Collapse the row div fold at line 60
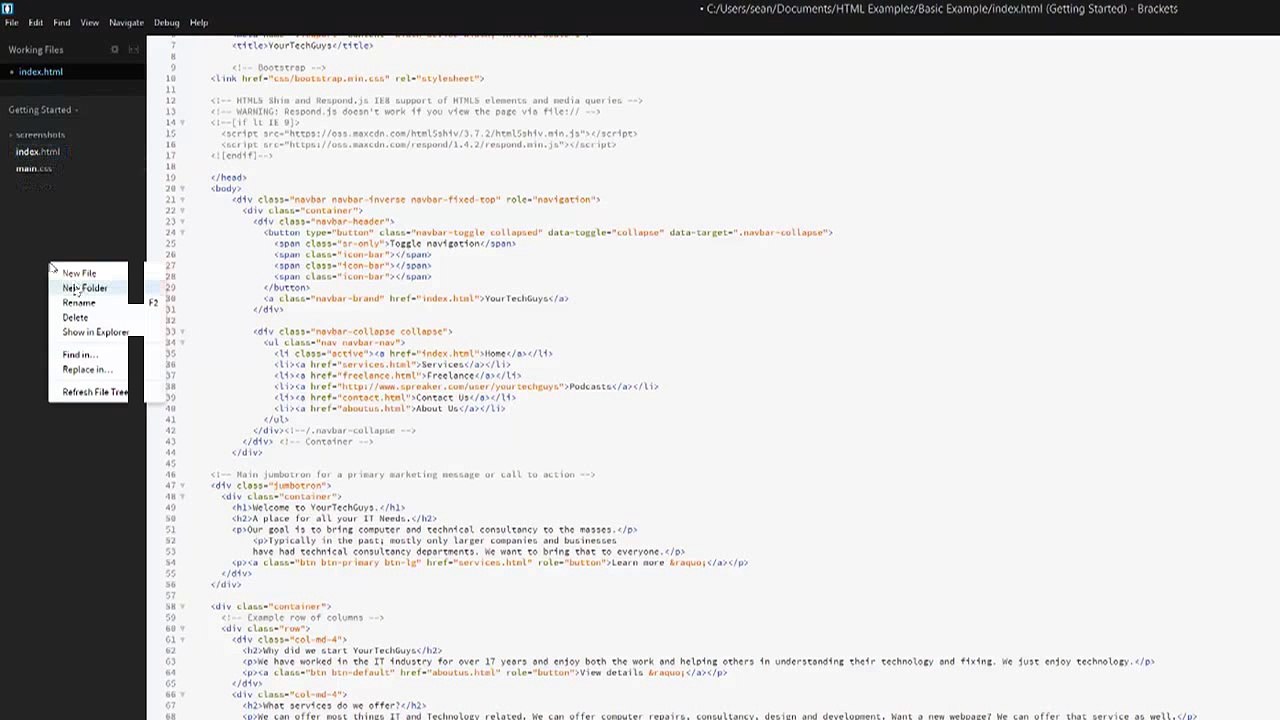1280x720 pixels. click(x=181, y=628)
